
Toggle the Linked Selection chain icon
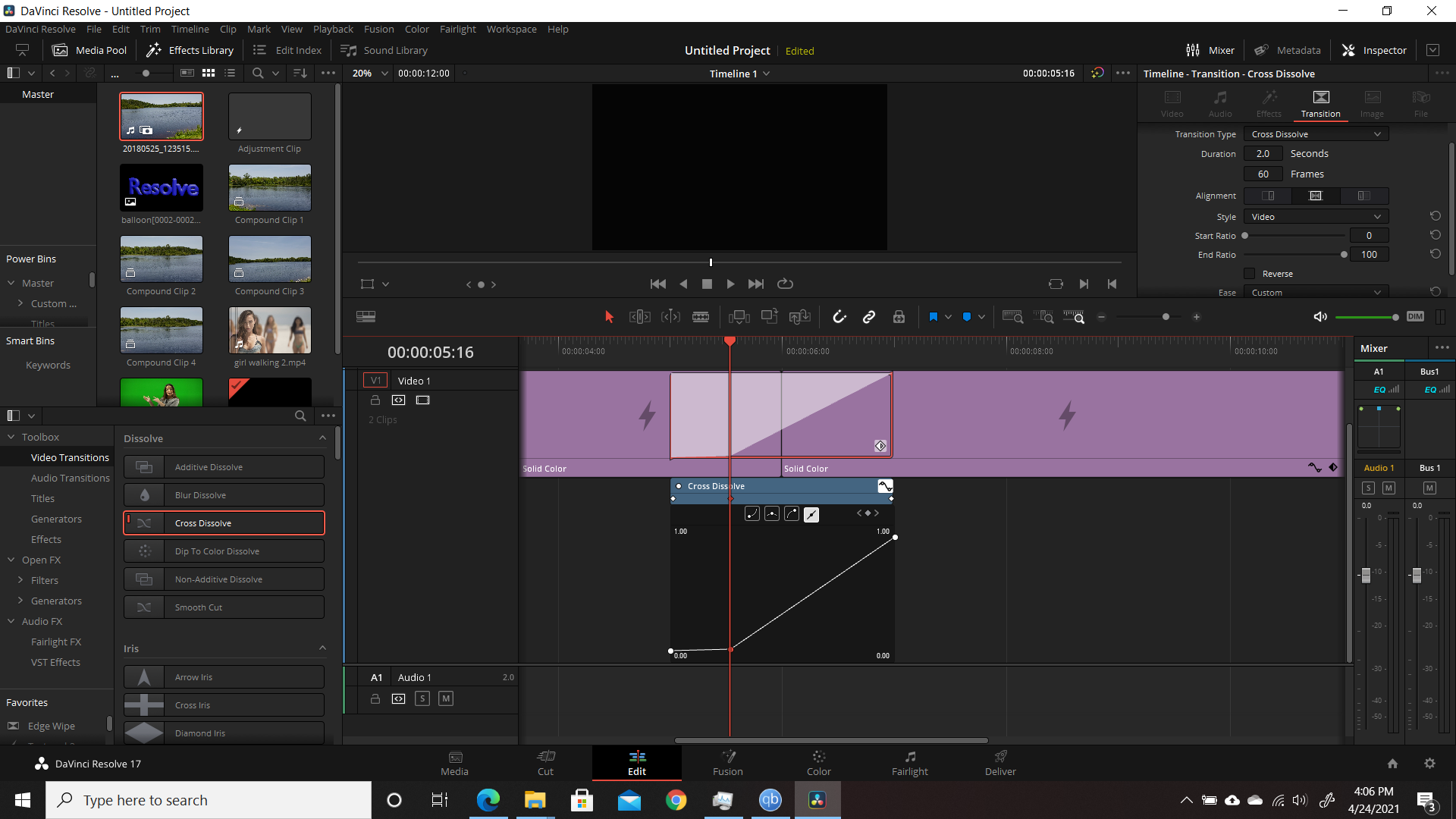869,317
